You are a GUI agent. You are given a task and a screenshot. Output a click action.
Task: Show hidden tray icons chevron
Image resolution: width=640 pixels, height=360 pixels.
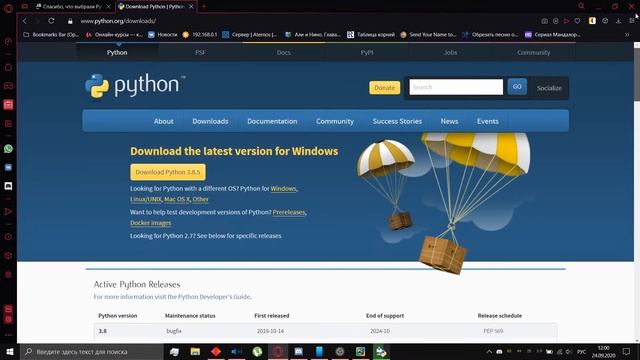click(489, 351)
